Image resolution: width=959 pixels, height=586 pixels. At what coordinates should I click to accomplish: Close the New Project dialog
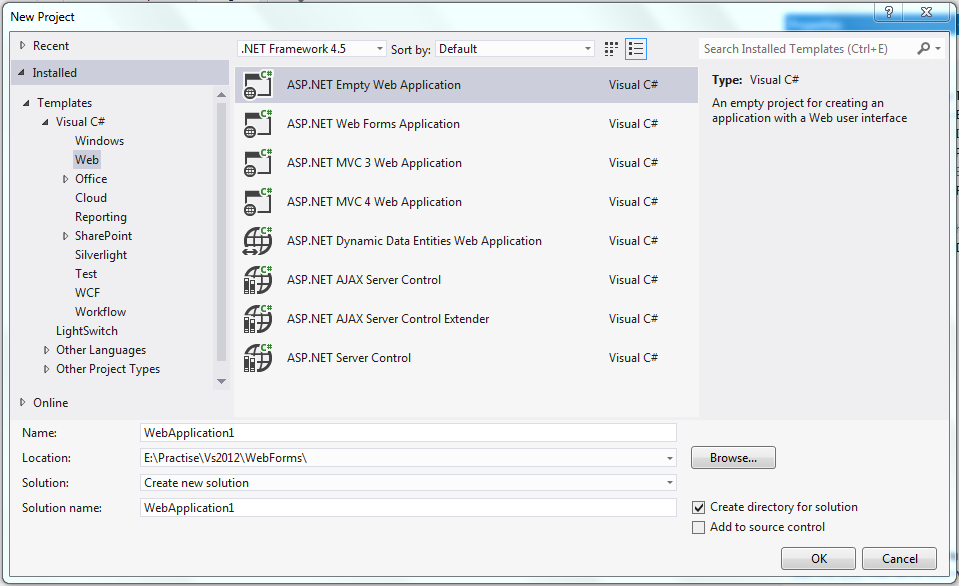tap(927, 12)
